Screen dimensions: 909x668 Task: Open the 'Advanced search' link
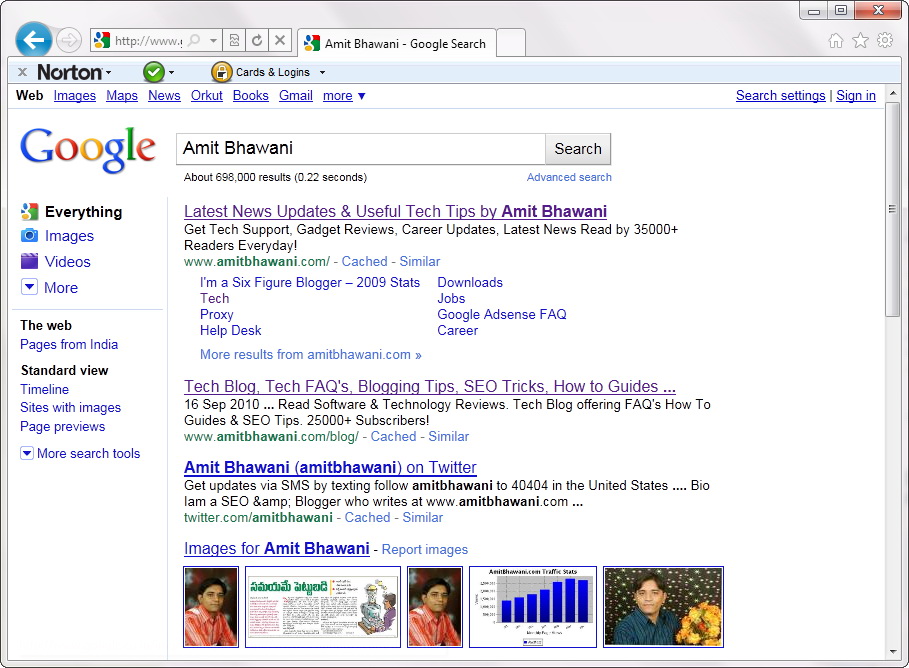[x=569, y=177]
